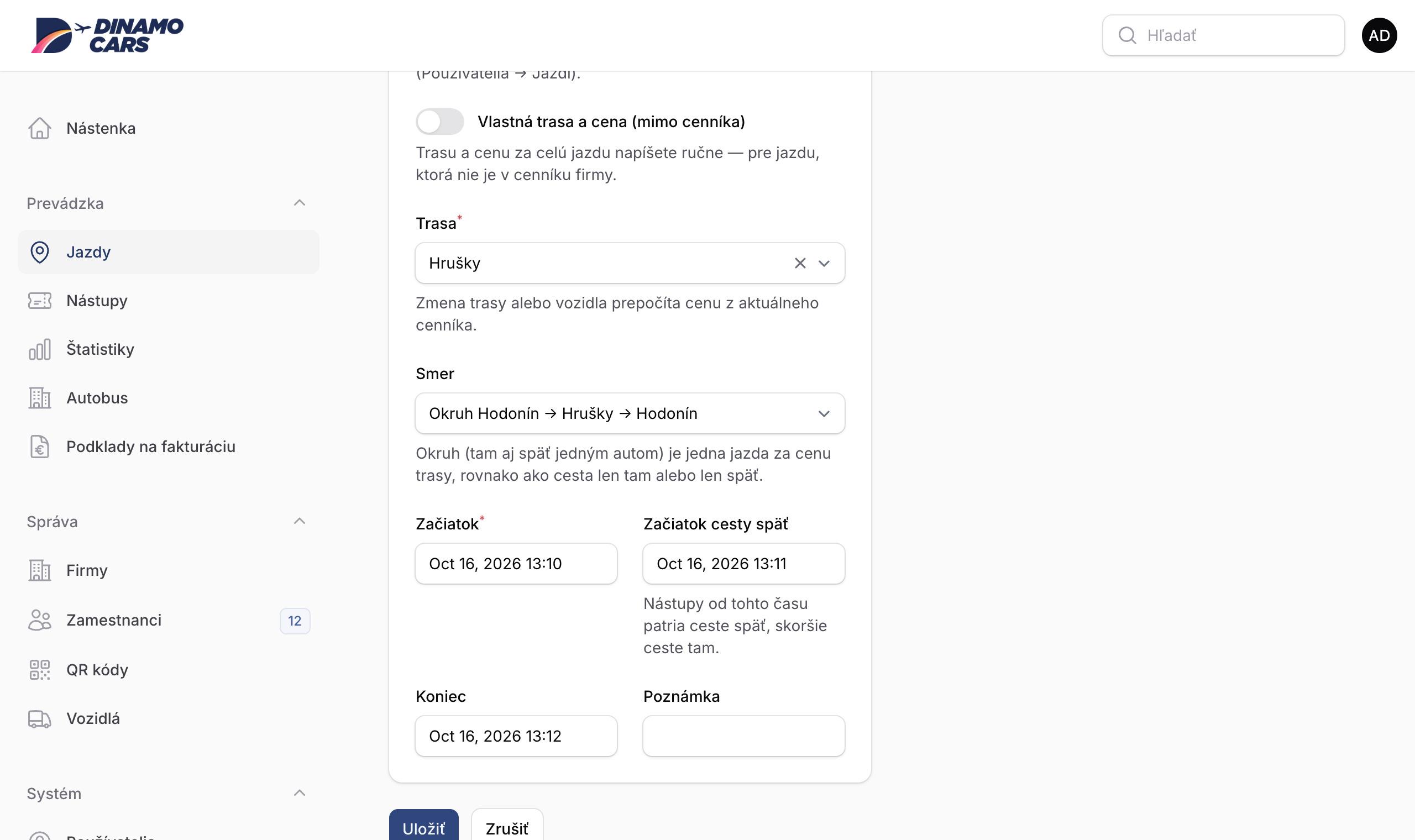Open the Štatistiky page
Image resolution: width=1415 pixels, height=840 pixels.
point(169,349)
